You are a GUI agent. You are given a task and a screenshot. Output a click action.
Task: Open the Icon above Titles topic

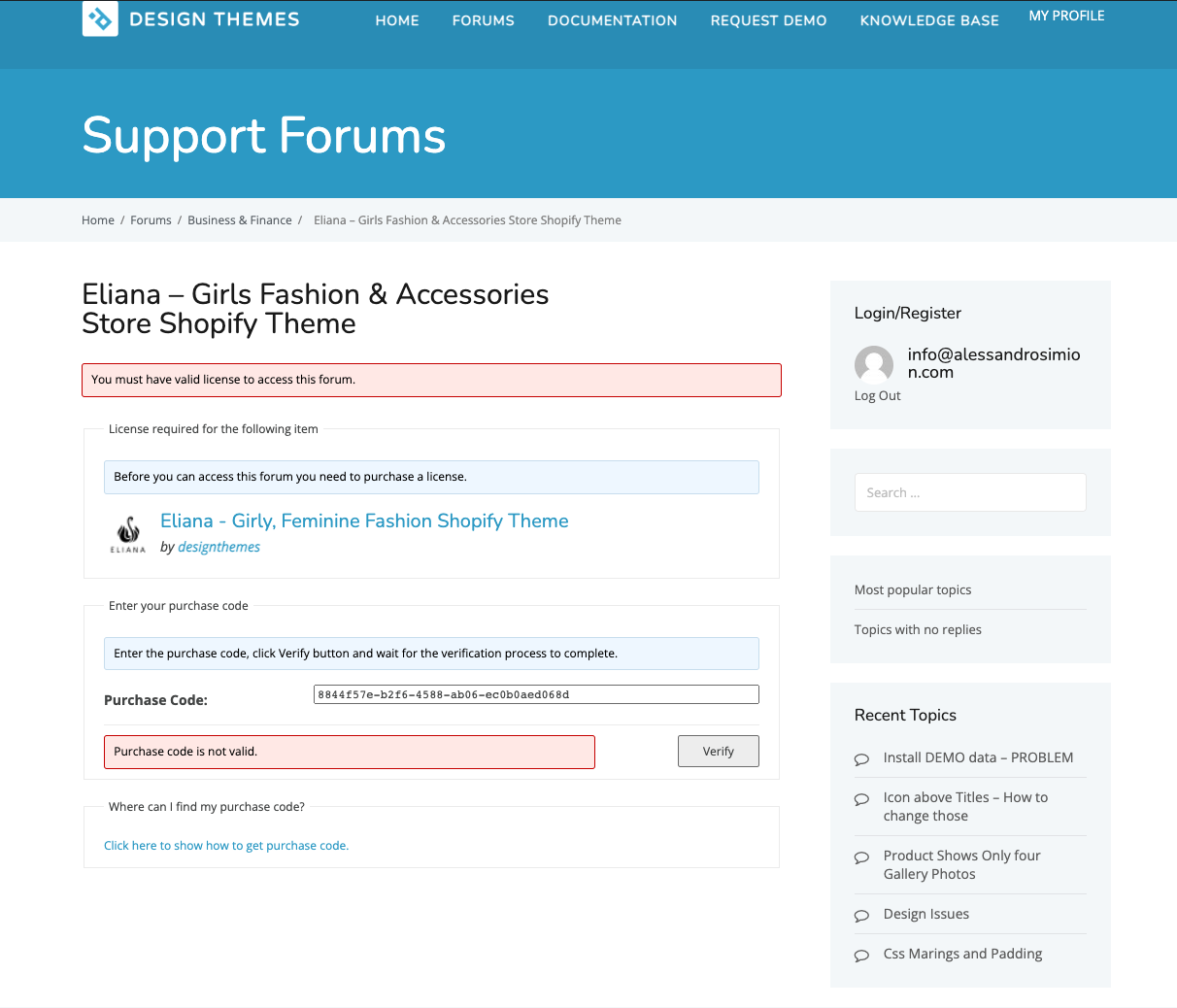pyautogui.click(x=965, y=807)
